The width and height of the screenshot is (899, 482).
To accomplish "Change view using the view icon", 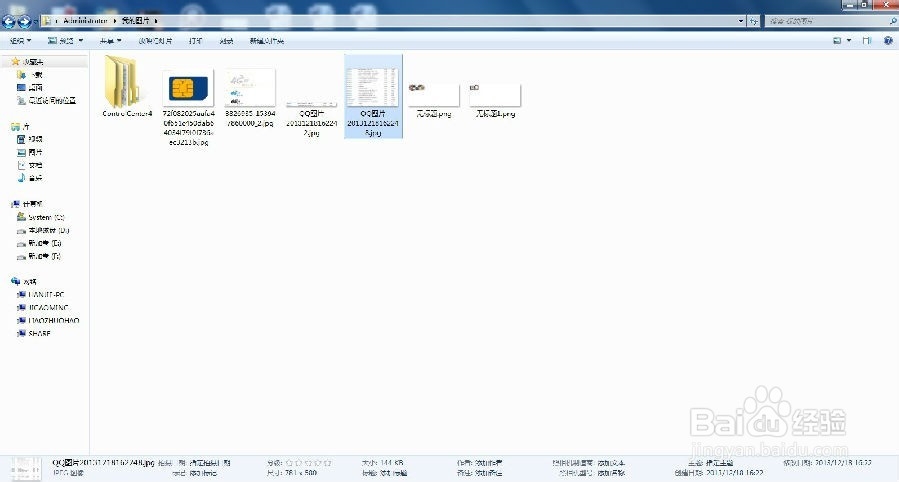I will [x=837, y=41].
